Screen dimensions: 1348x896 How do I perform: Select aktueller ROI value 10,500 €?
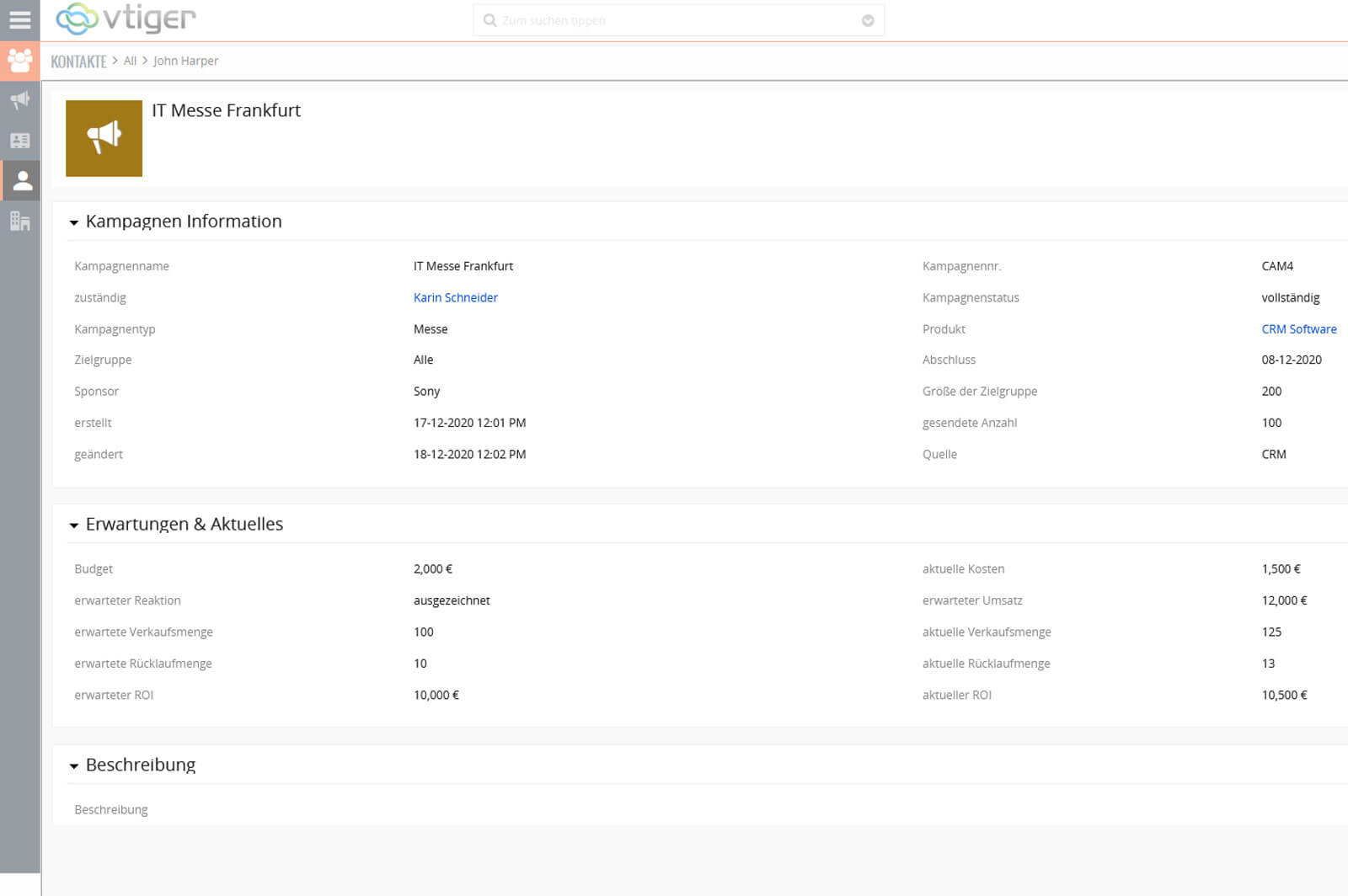[x=1284, y=695]
